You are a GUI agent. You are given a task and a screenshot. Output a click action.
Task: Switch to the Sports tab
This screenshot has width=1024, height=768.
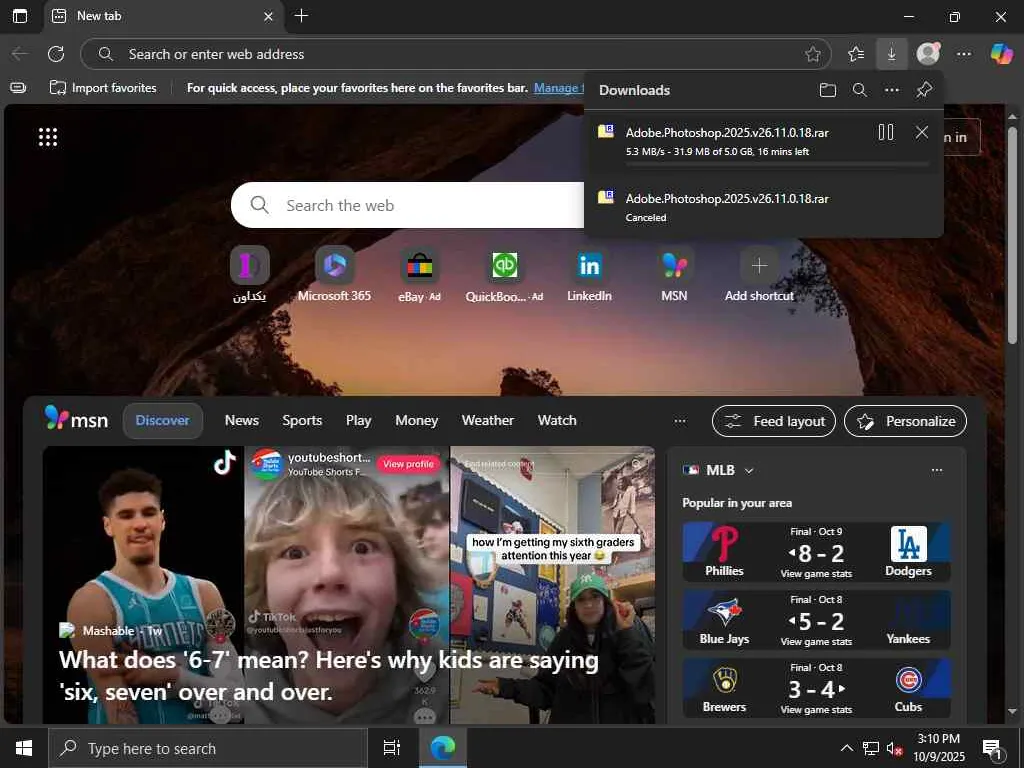tap(302, 421)
